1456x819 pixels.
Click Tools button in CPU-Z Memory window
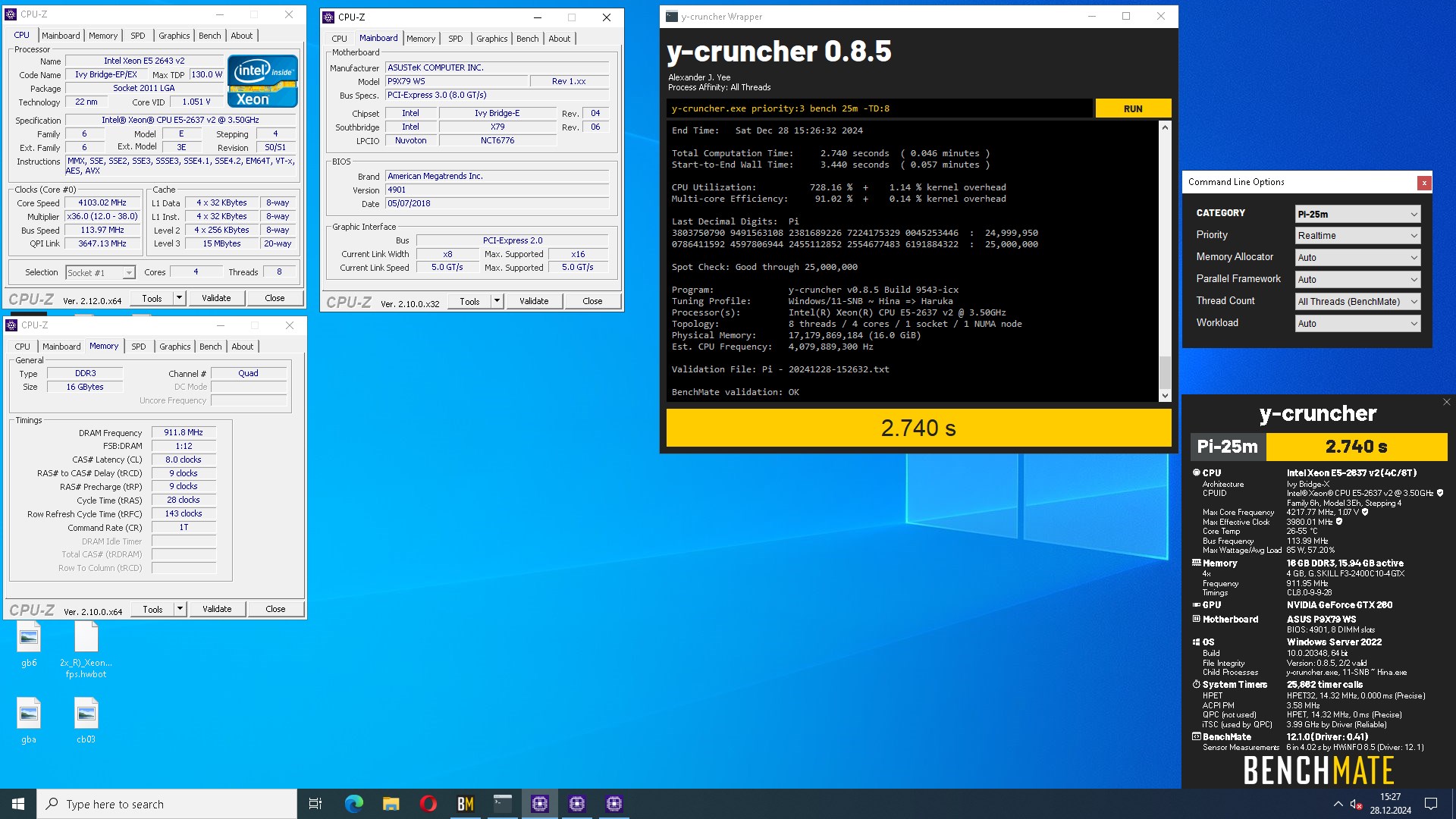coord(152,609)
